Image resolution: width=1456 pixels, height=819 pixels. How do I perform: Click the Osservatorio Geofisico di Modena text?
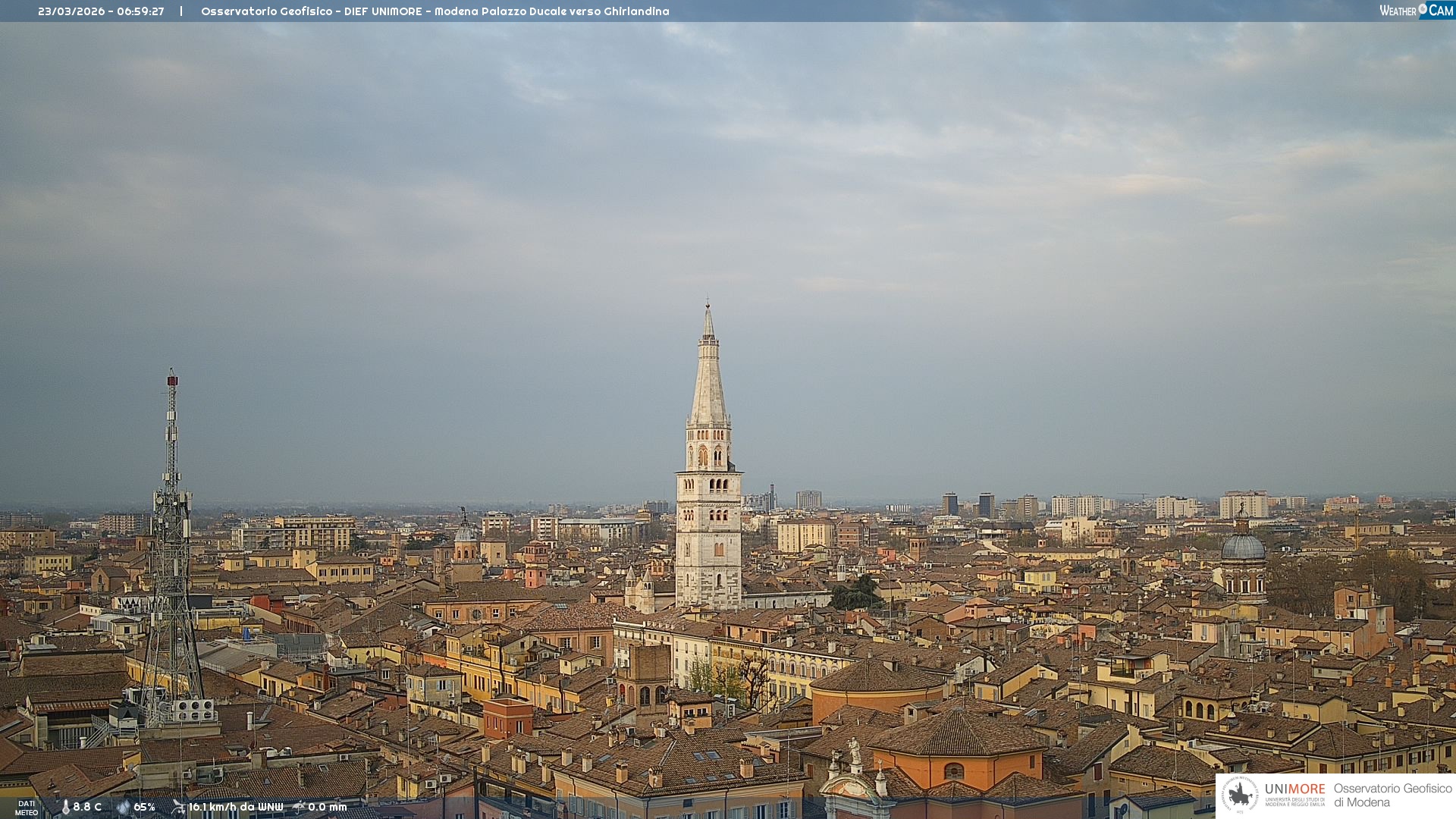[1392, 795]
